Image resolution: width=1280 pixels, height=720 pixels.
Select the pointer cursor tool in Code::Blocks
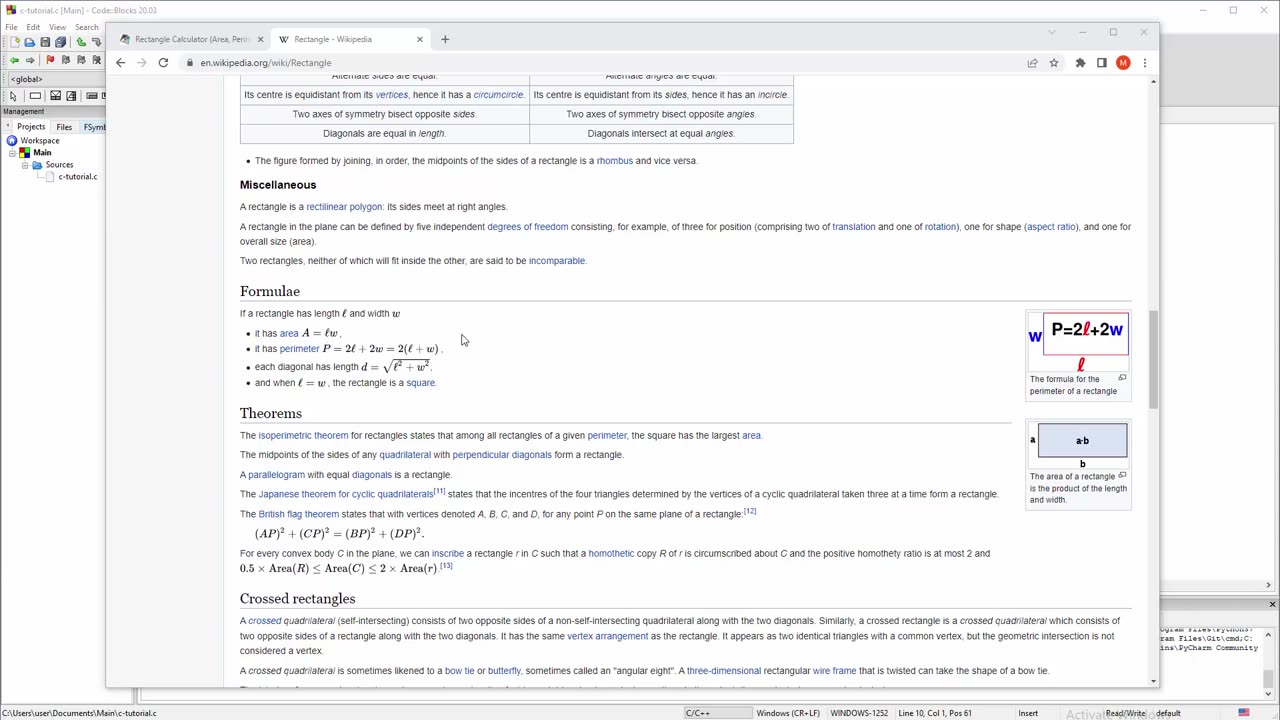(13, 96)
